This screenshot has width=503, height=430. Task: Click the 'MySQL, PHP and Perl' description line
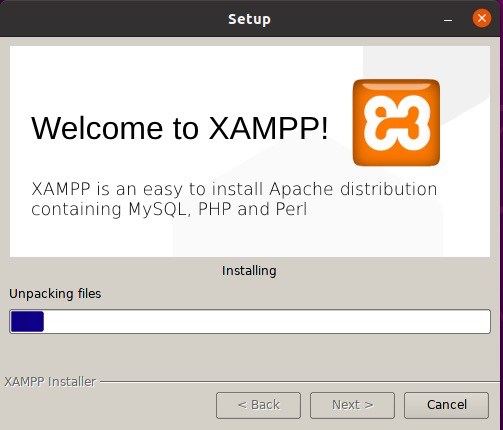tap(218, 209)
